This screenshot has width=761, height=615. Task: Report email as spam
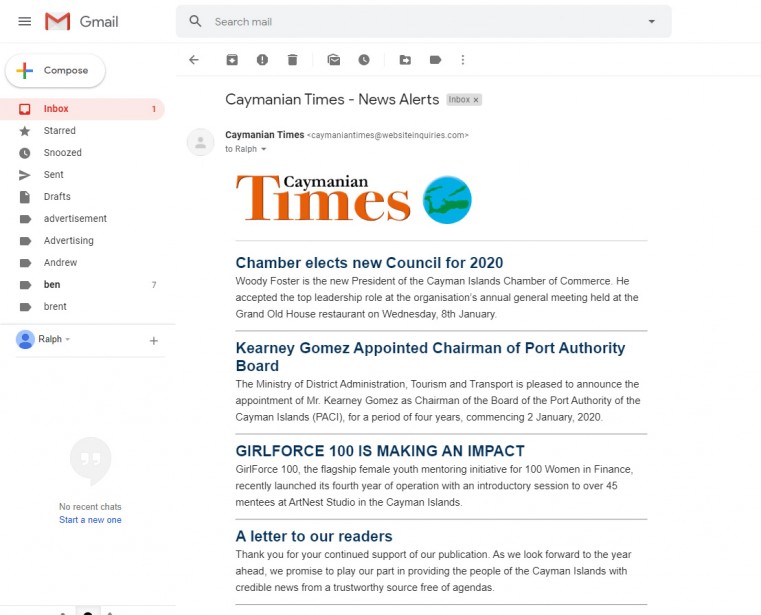point(262,60)
